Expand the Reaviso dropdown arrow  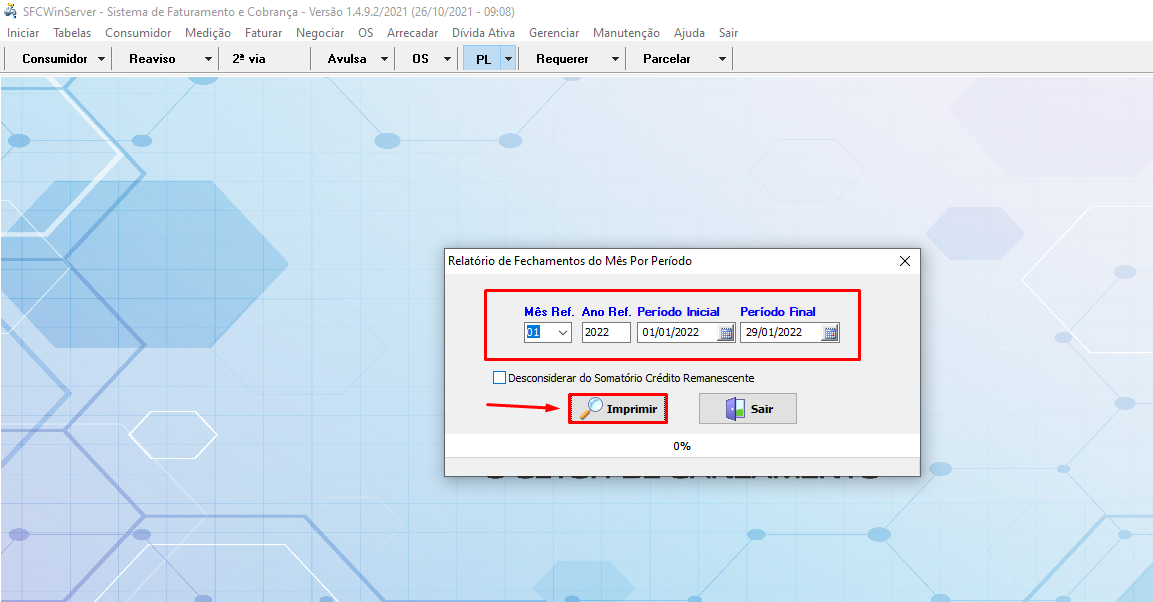click(208, 59)
